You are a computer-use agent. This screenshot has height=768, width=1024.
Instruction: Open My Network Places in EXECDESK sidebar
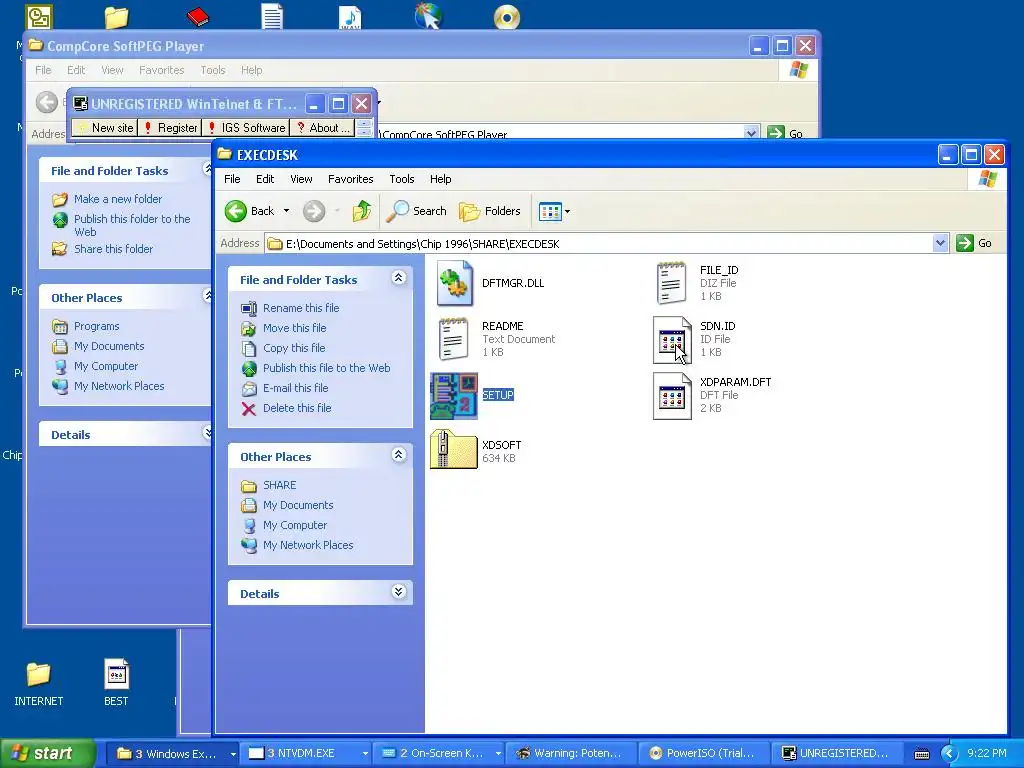[308, 545]
